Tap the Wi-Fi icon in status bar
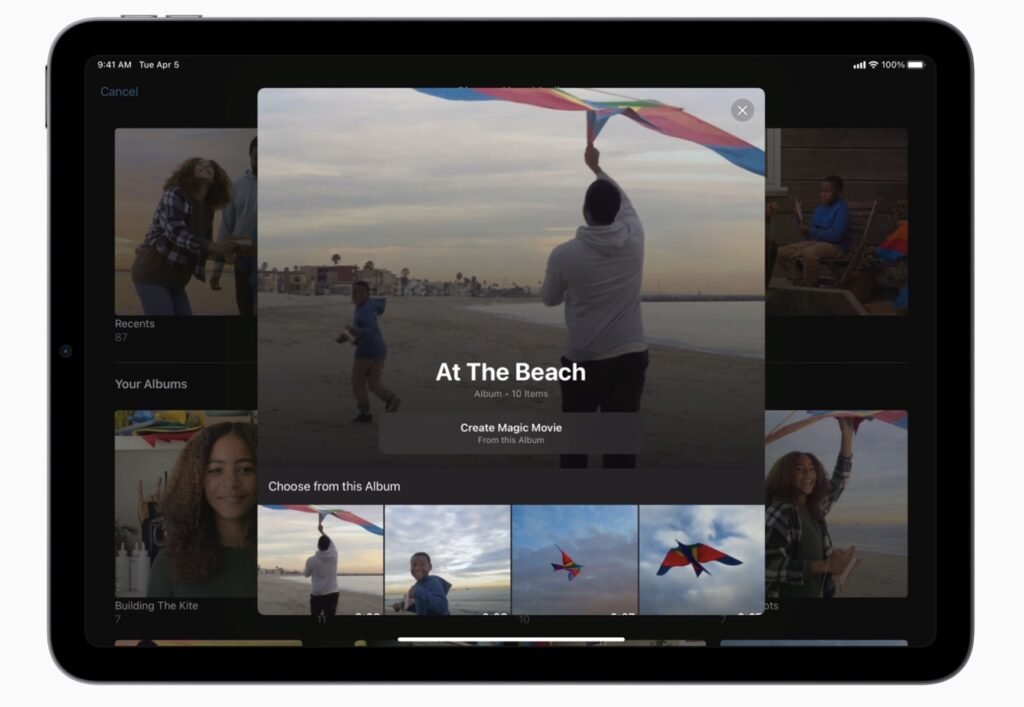This screenshot has width=1024, height=707. (873, 65)
